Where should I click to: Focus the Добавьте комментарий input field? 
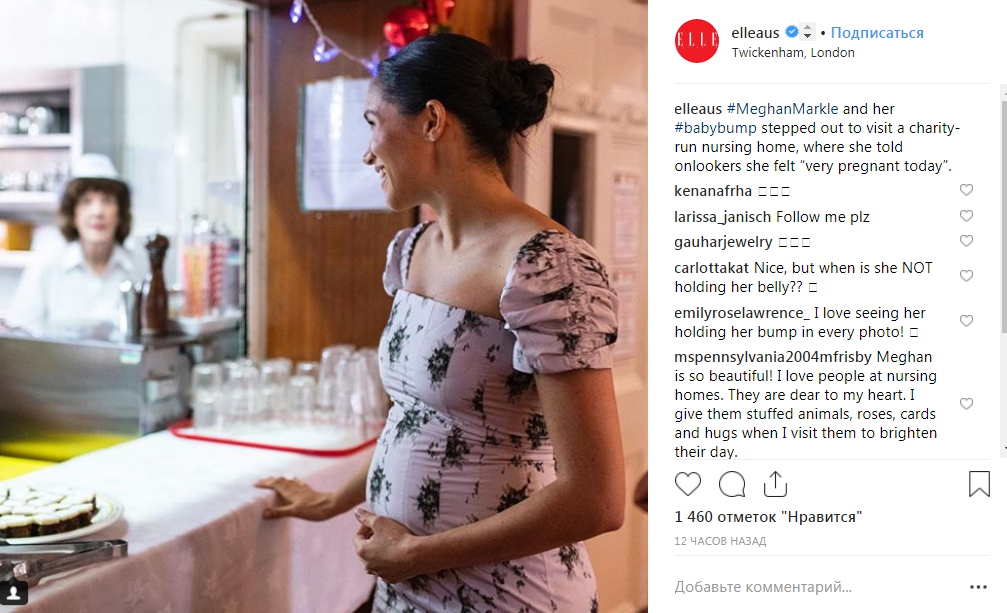tap(816, 587)
